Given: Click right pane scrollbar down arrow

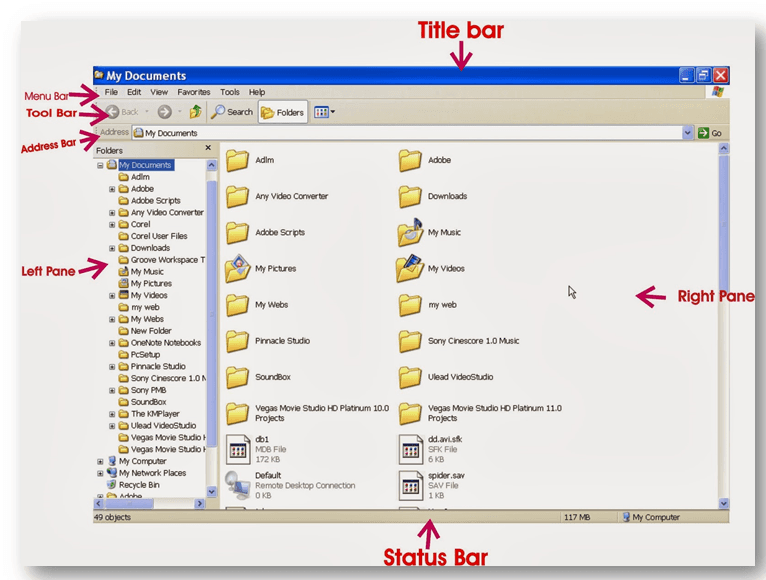Looking at the screenshot, I should tap(723, 503).
